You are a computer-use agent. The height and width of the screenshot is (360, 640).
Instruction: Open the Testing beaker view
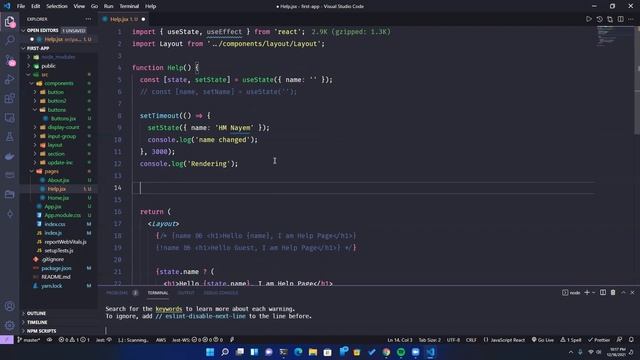click(x=9, y=137)
